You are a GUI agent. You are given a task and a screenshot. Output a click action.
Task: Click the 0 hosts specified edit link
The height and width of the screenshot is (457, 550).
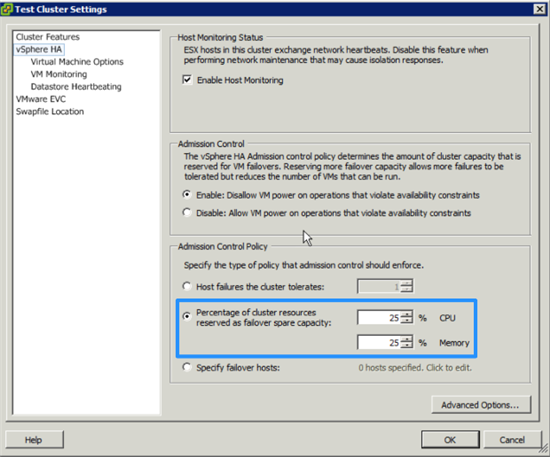(415, 368)
